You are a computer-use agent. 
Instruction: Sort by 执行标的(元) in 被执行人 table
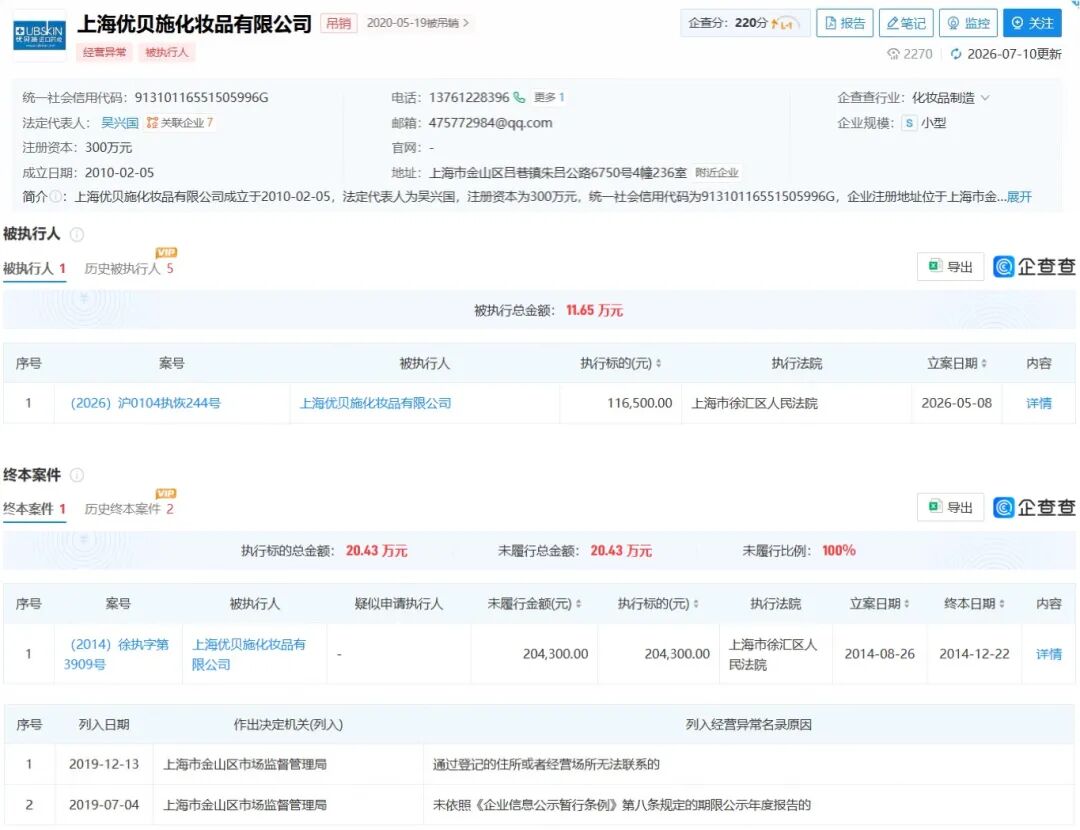(x=658, y=363)
